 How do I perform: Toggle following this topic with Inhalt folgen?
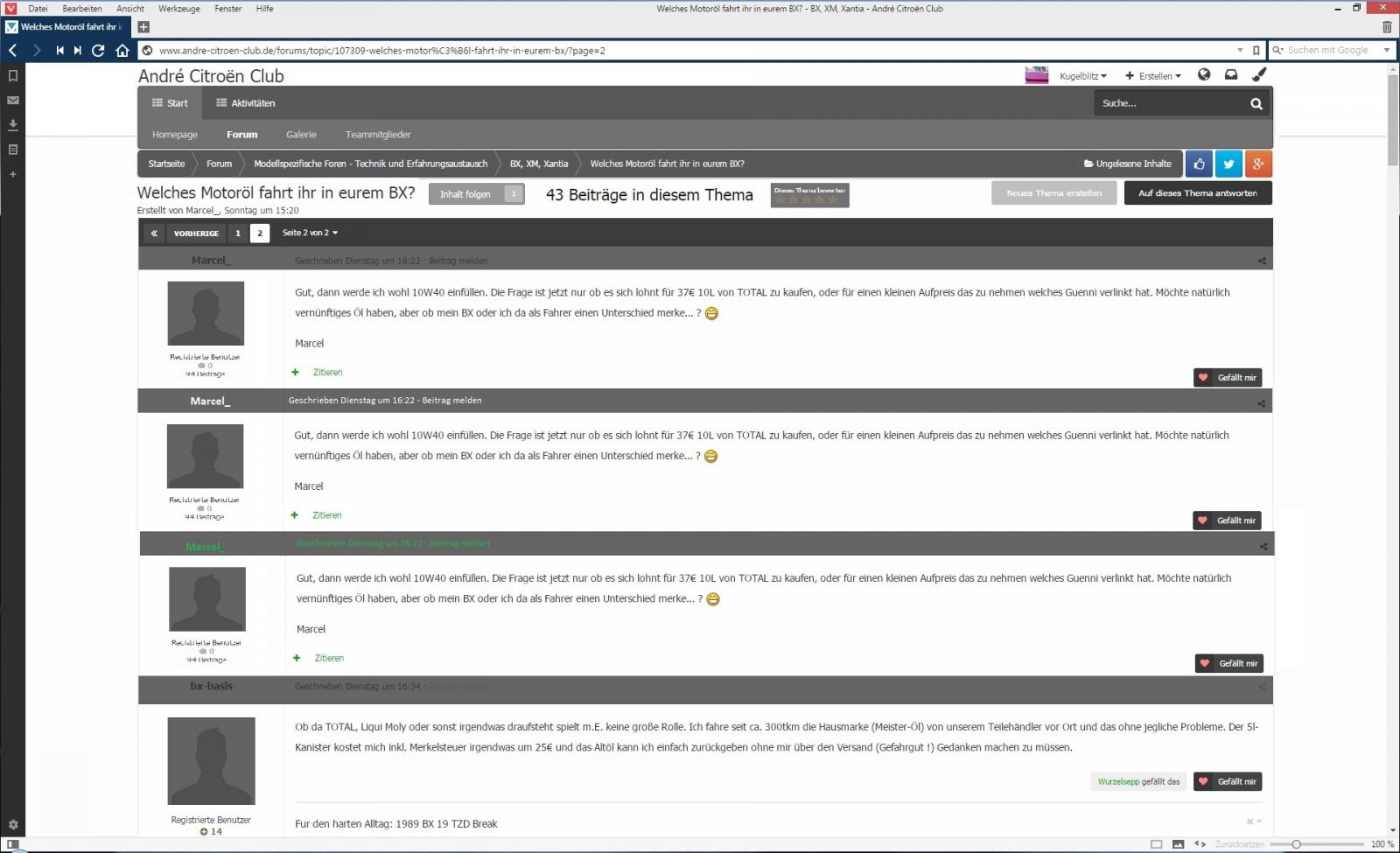tap(476, 194)
